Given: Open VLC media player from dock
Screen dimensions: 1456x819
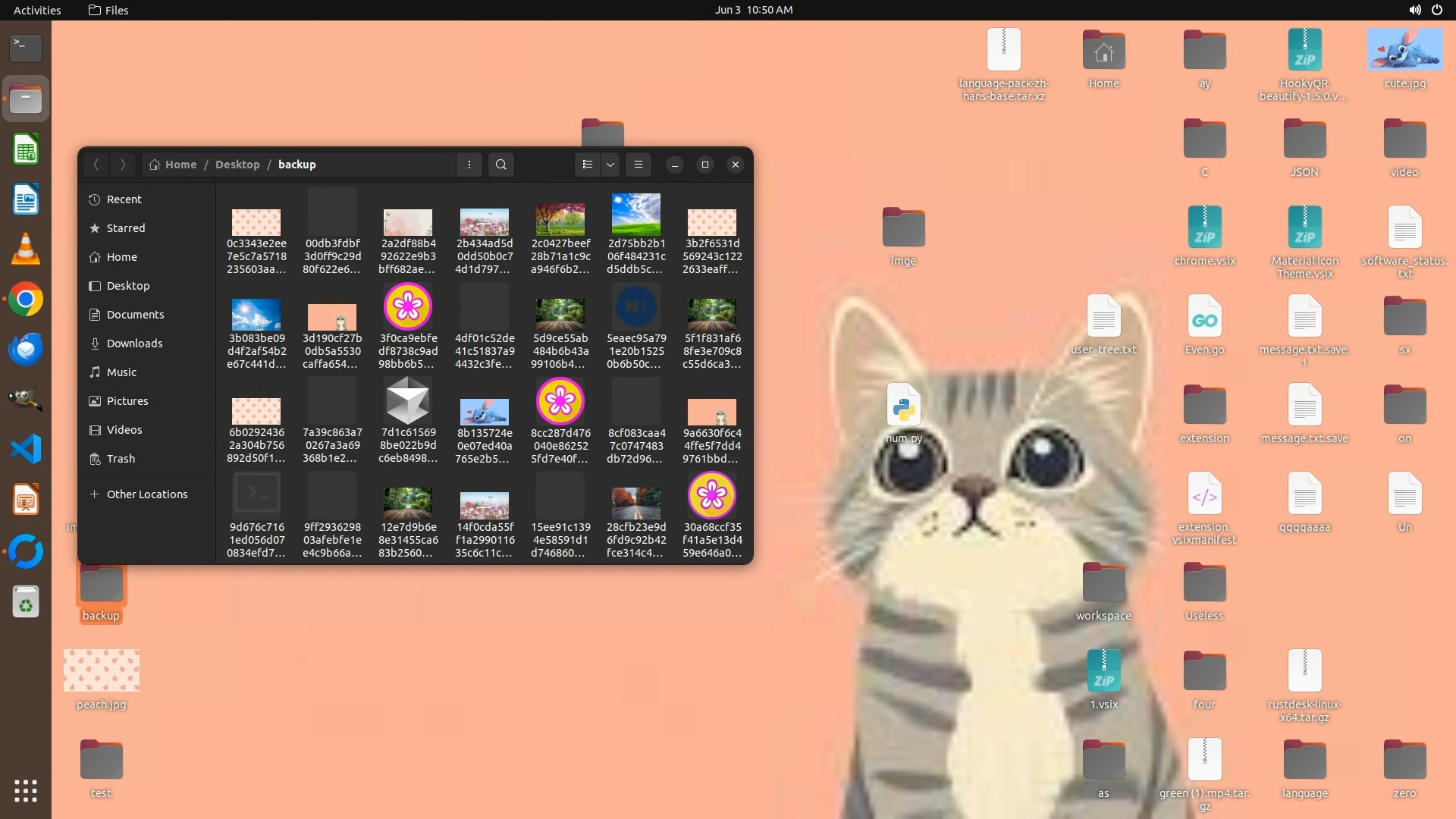Looking at the screenshot, I should coord(26,249).
